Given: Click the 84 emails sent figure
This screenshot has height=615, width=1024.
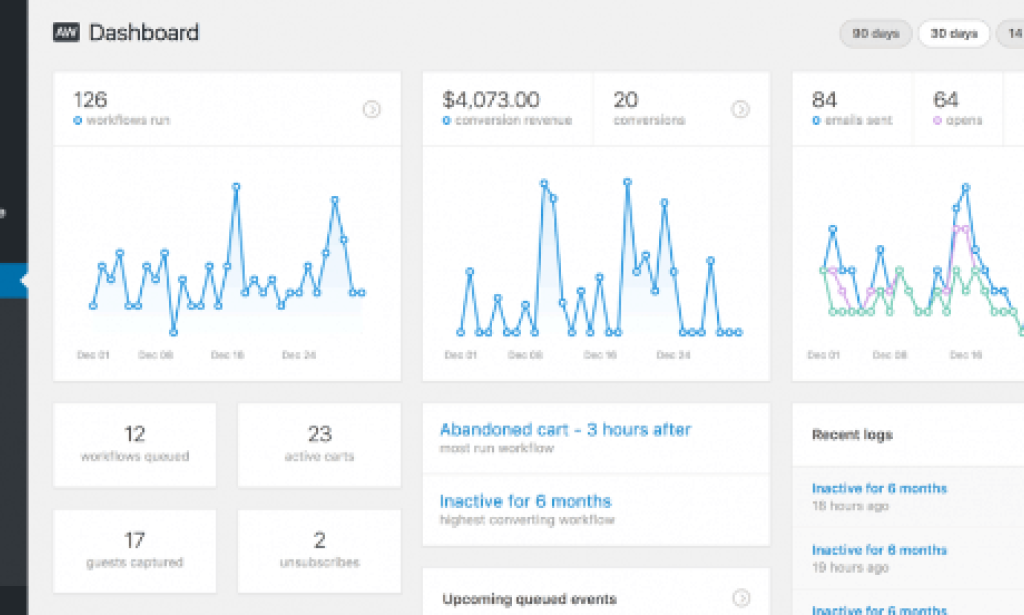Looking at the screenshot, I should pyautogui.click(x=824, y=100).
